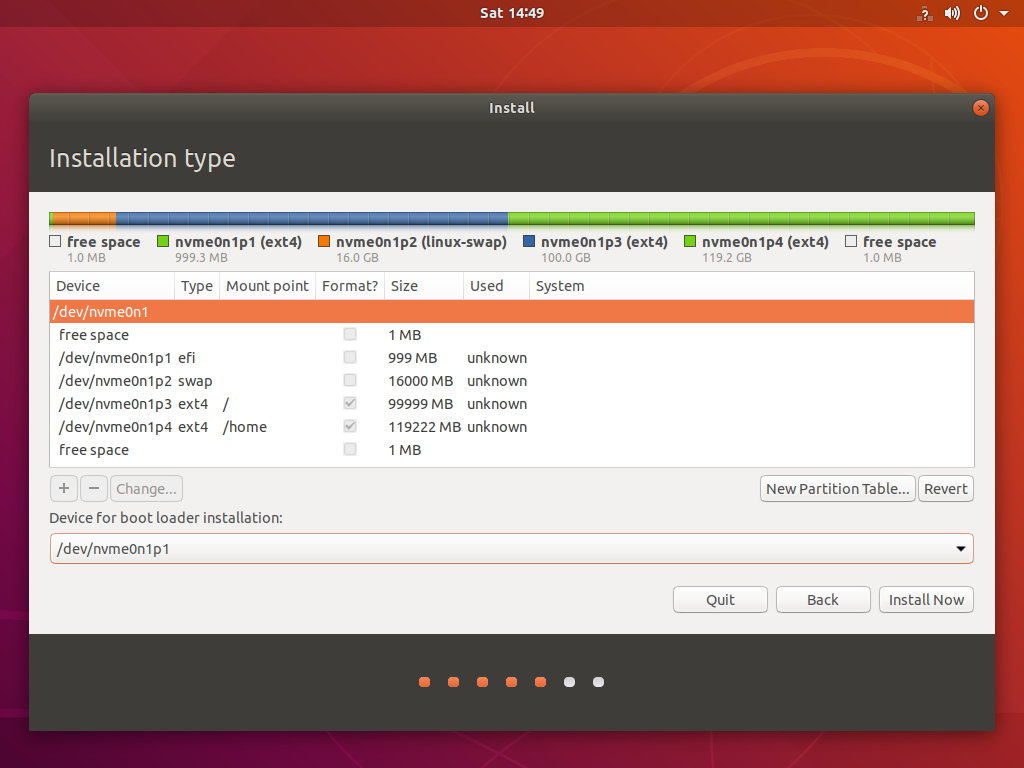Sort by the Mount point column header
The width and height of the screenshot is (1024, 768).
[267, 286]
